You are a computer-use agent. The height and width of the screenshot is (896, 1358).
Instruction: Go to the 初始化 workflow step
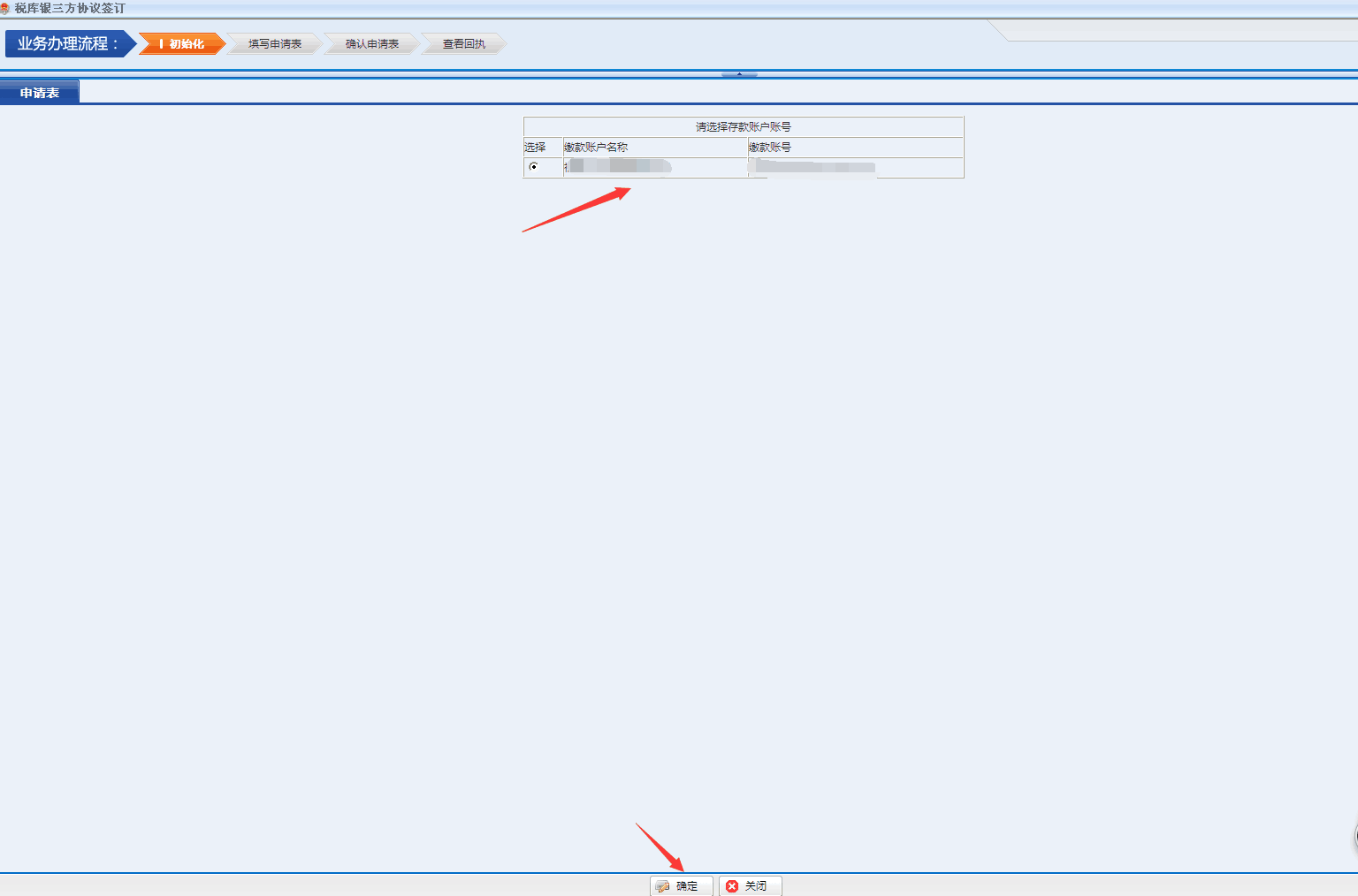[182, 44]
